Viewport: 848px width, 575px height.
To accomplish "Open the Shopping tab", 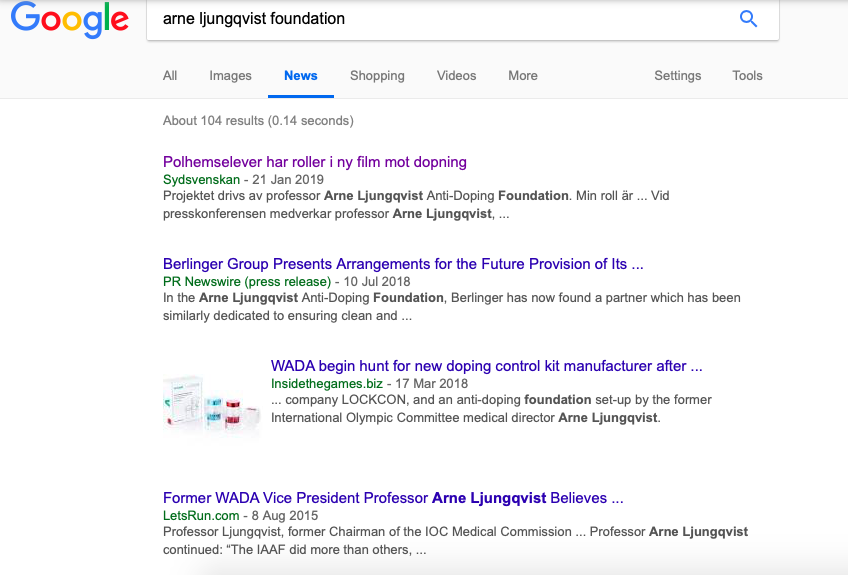I will [377, 76].
